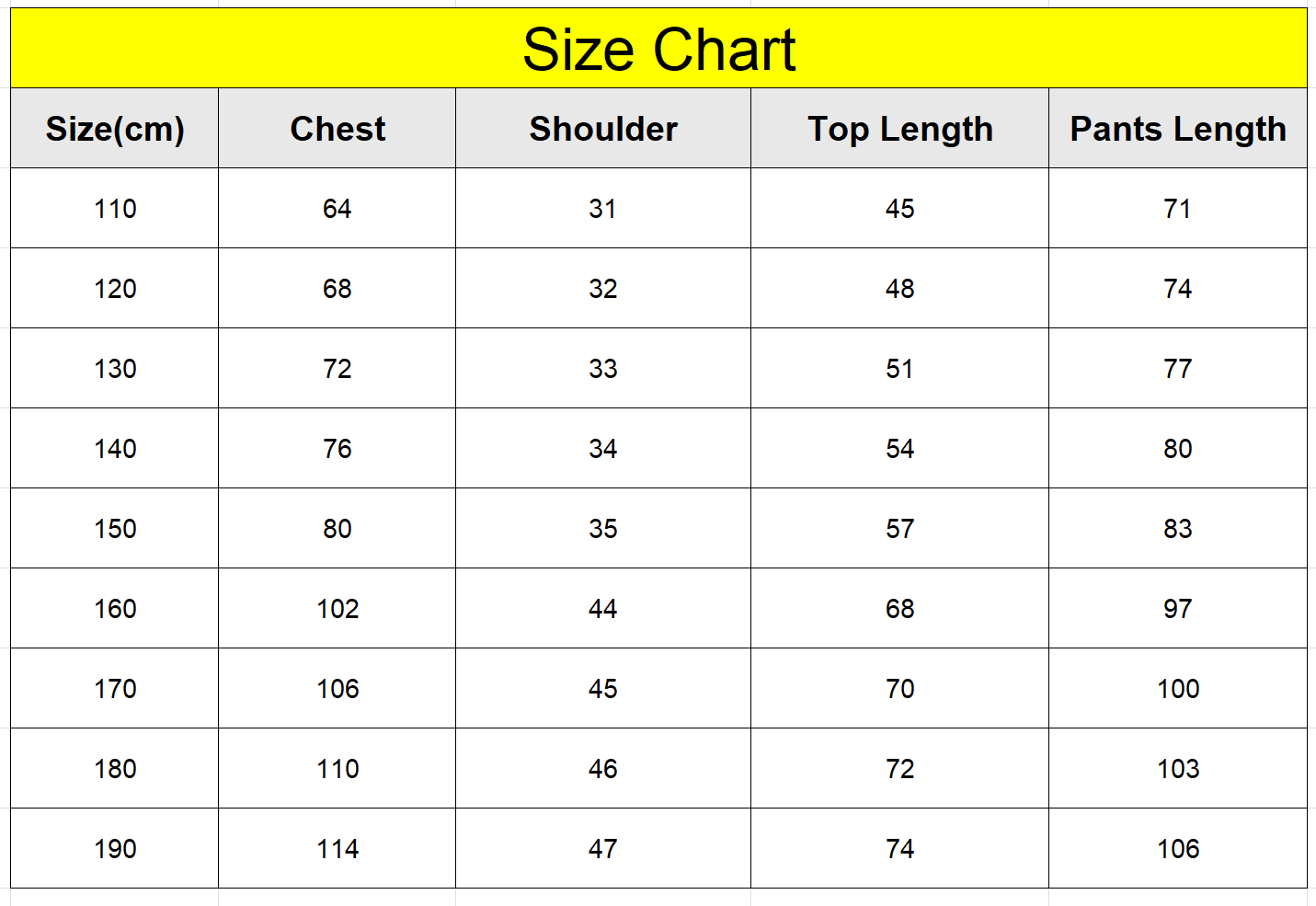Click the yellow Size Chart title cell

click(x=658, y=49)
